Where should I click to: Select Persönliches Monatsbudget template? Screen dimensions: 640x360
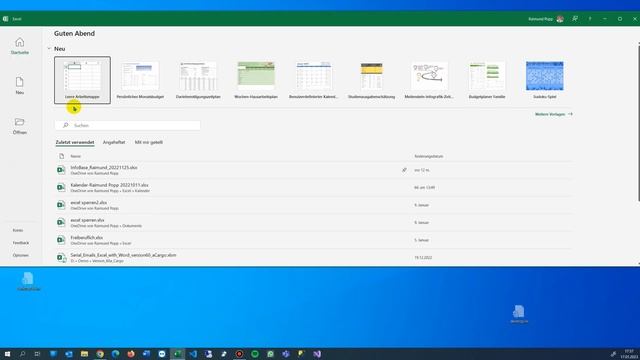[x=140, y=80]
